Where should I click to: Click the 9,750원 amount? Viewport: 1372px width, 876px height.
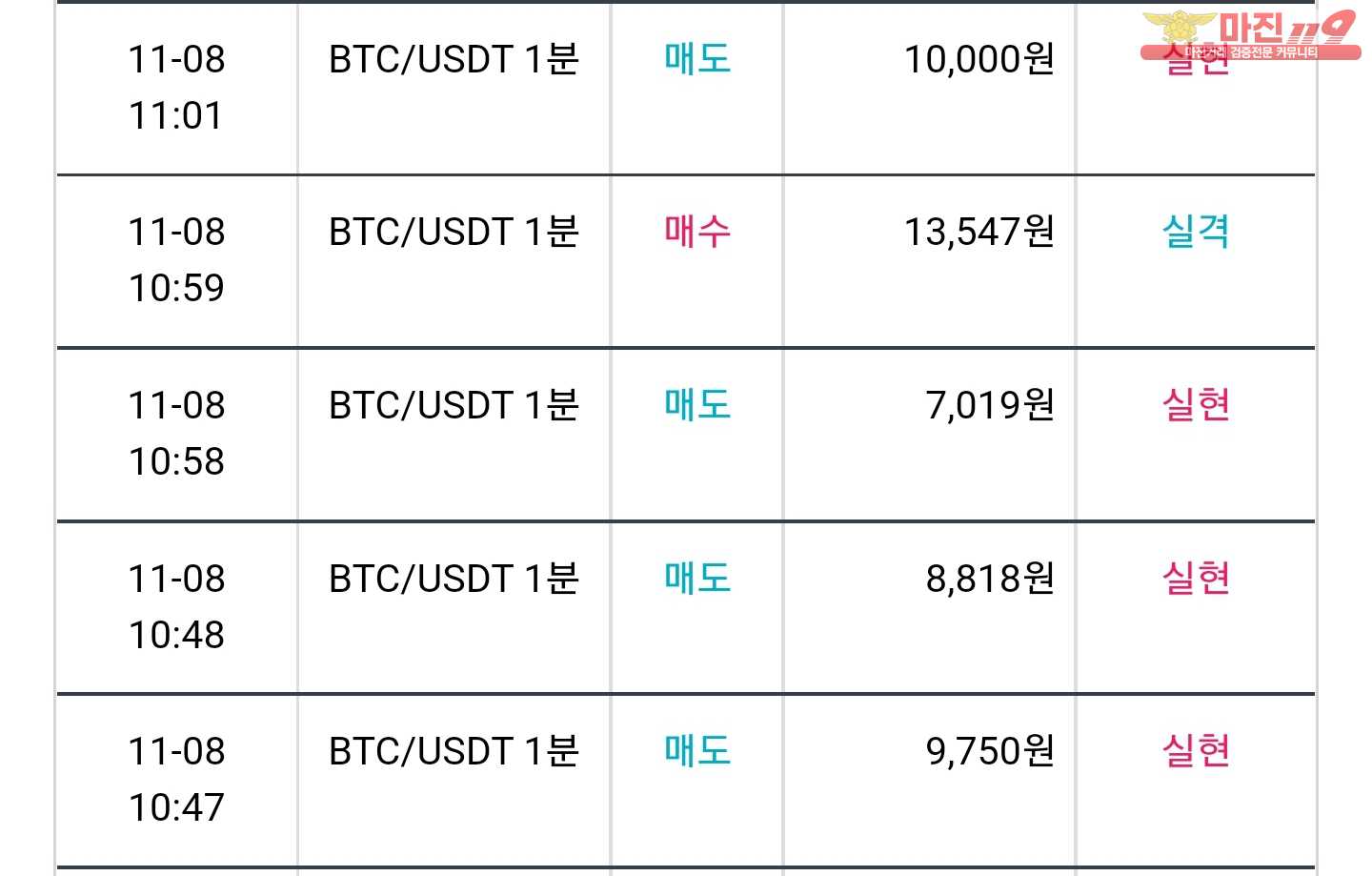[990, 751]
